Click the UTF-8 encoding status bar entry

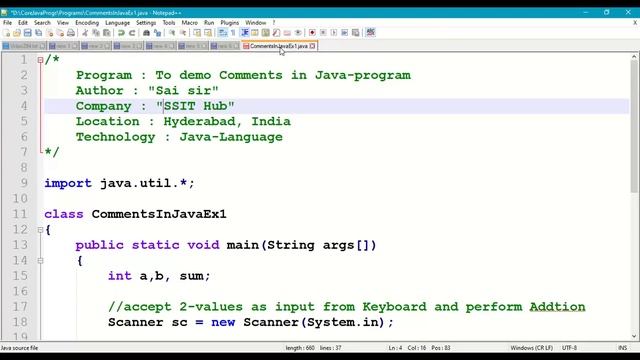pos(569,348)
